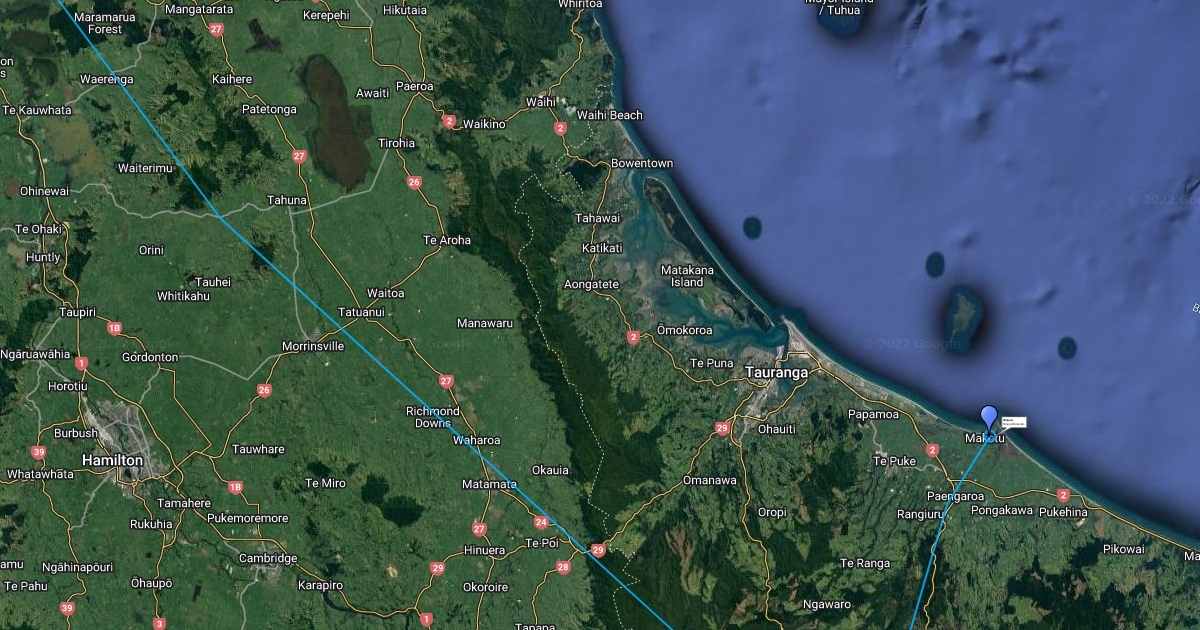Click highway 1 shield near Ngāruawāhia
This screenshot has height=630, width=1200.
[x=80, y=363]
